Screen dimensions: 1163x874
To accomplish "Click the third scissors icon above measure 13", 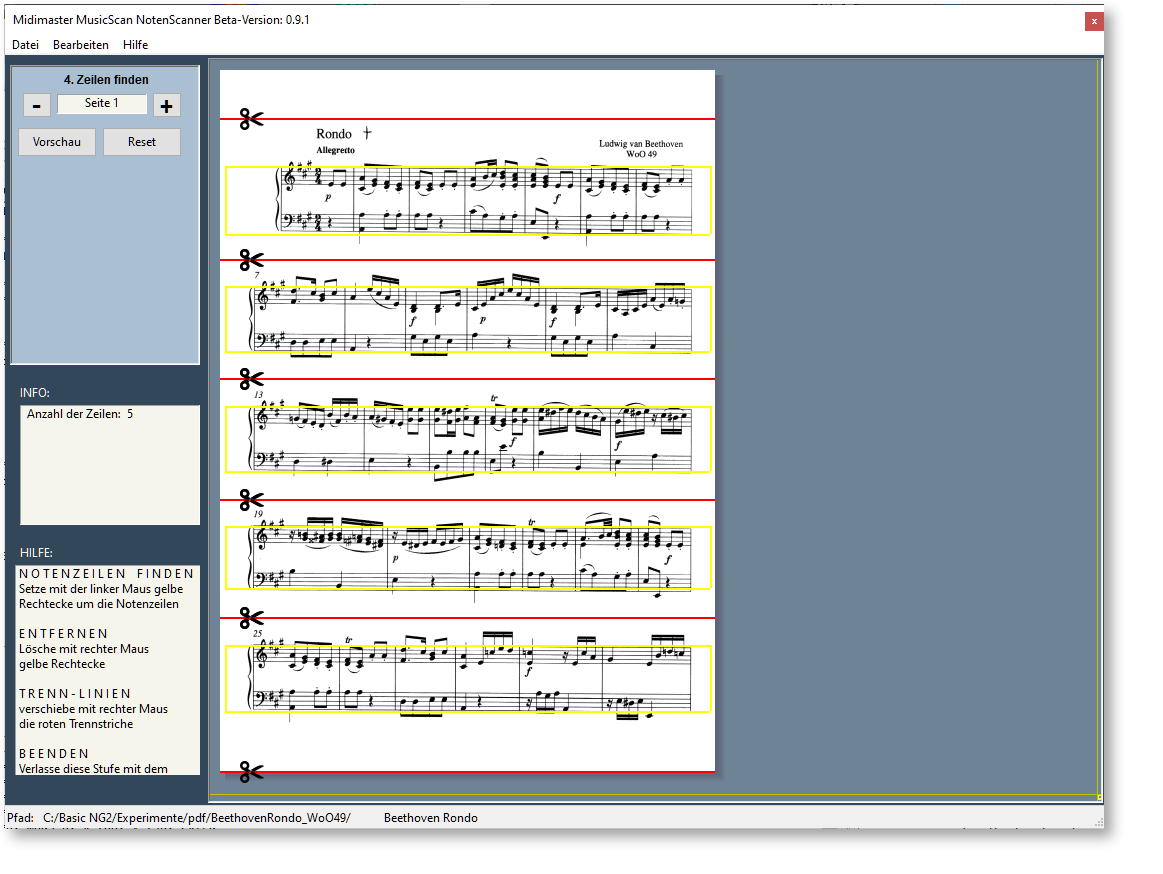I will 251,379.
